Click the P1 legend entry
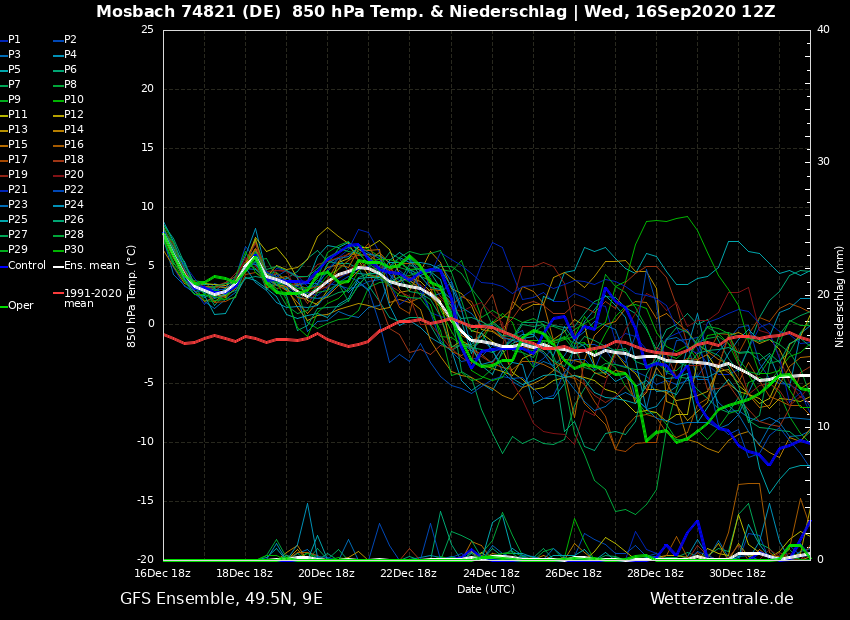Viewport: 850px width, 620px height. coord(14,40)
